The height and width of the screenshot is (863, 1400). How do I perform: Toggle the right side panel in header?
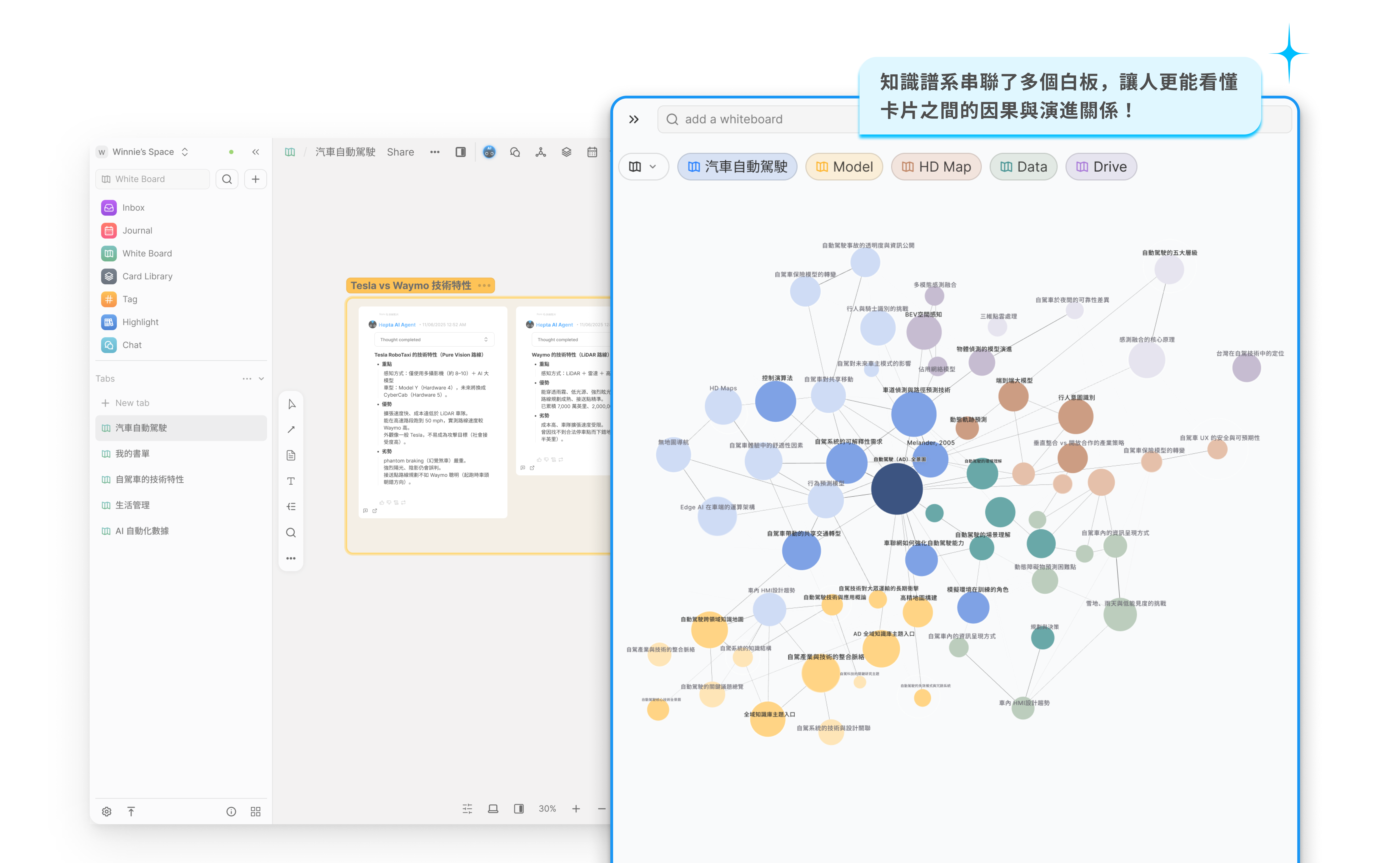[461, 152]
